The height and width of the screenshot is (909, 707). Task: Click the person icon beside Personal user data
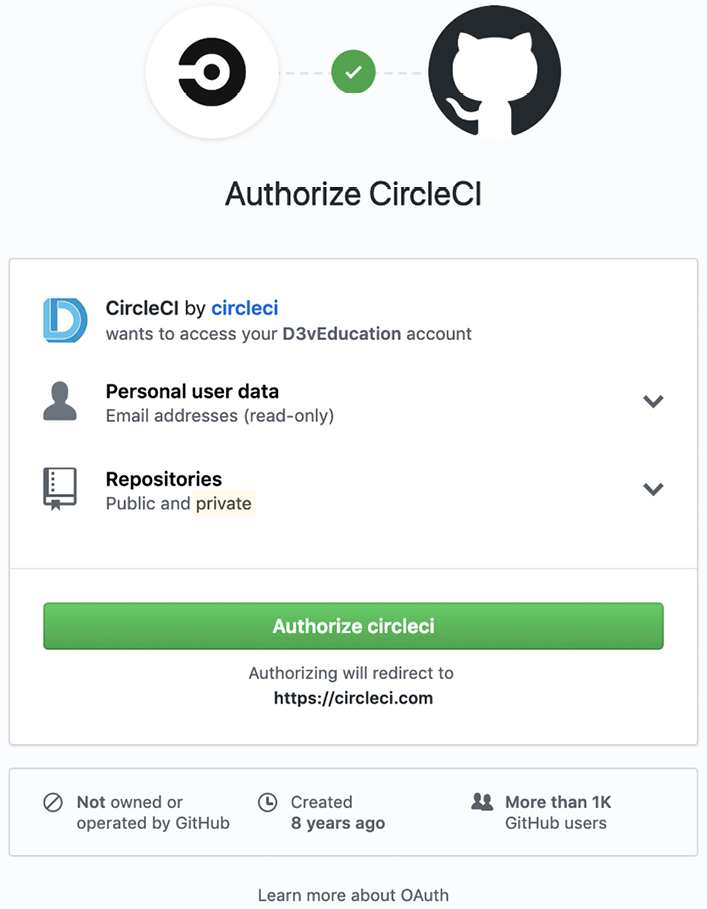click(x=62, y=400)
